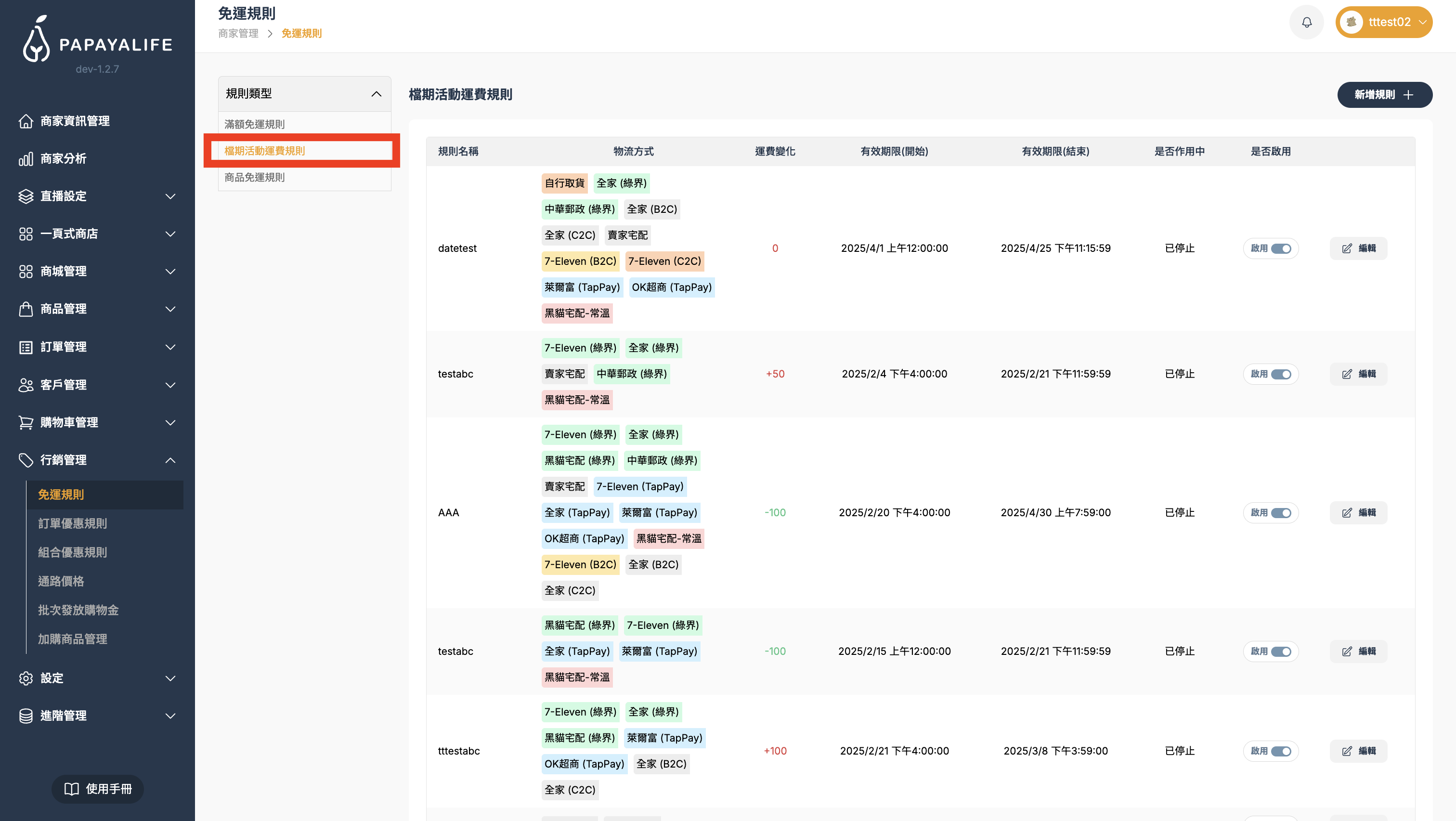Select the 直播設定 livestream icon

coord(26,195)
